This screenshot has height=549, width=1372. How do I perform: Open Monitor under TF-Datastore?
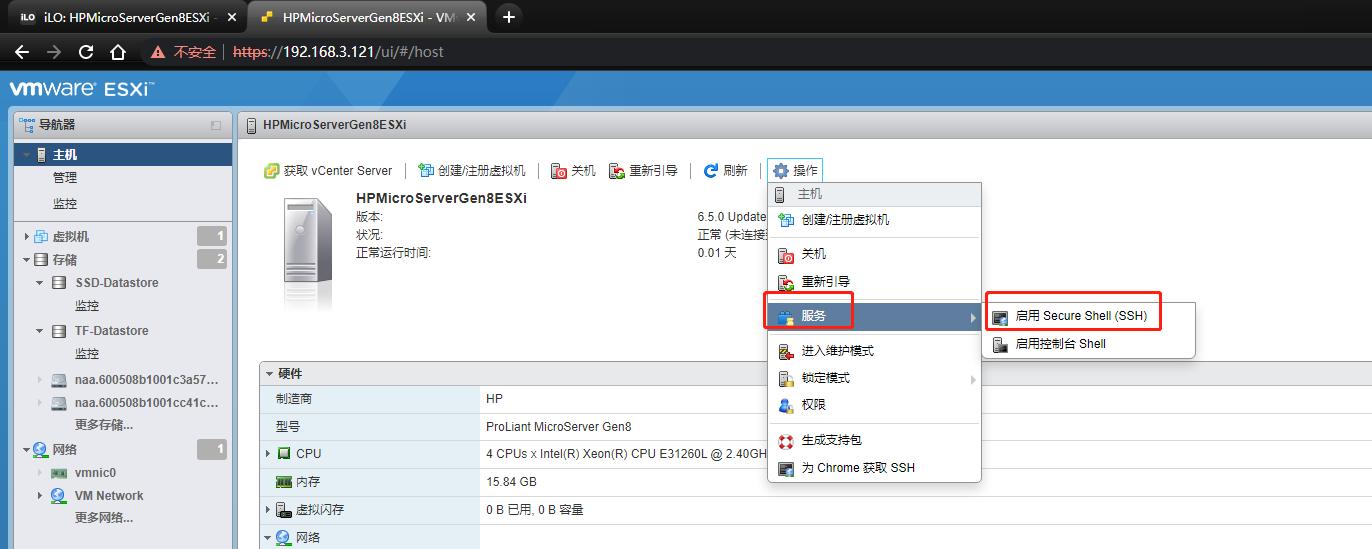tap(87, 354)
